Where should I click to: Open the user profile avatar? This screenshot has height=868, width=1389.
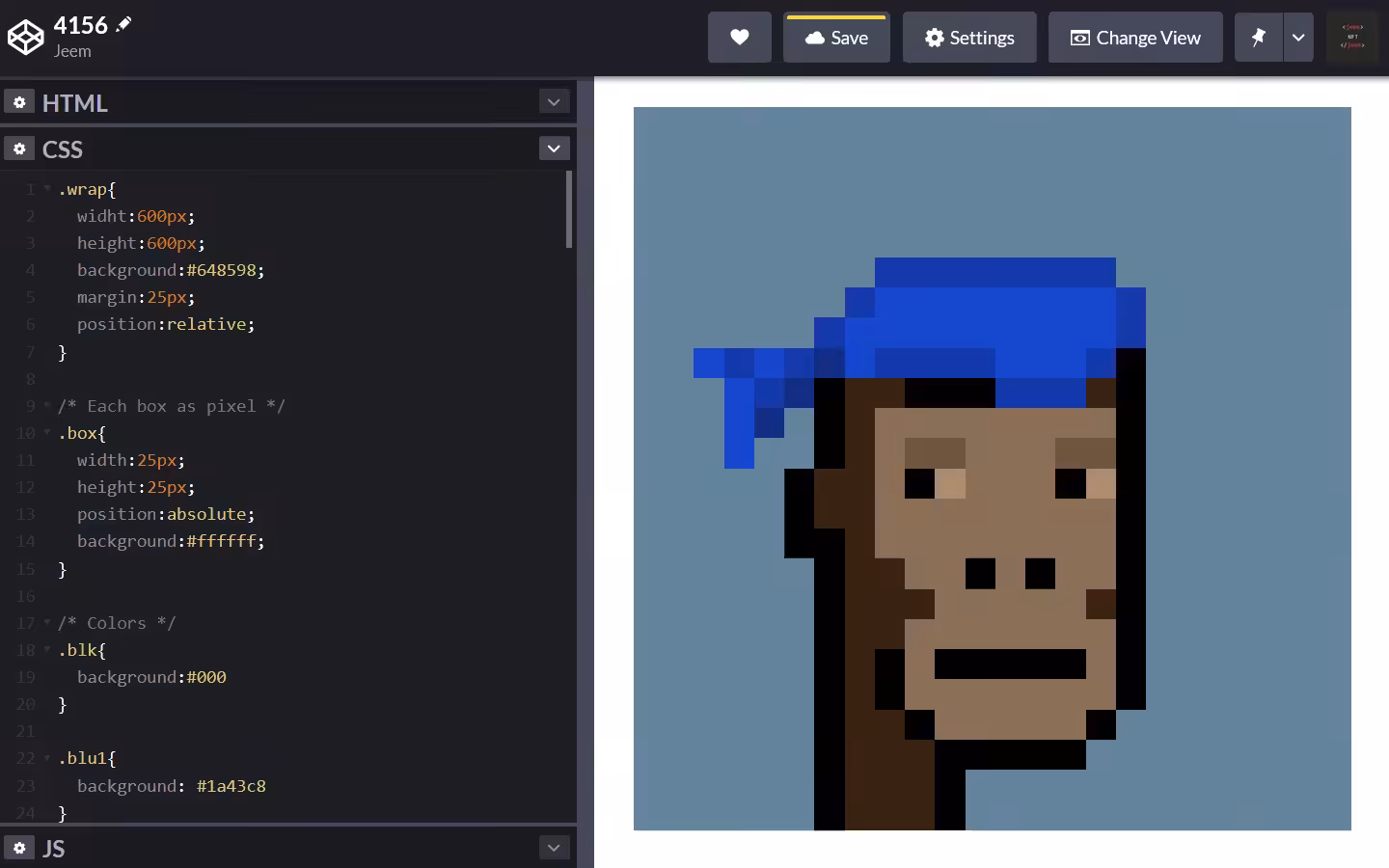1352,38
